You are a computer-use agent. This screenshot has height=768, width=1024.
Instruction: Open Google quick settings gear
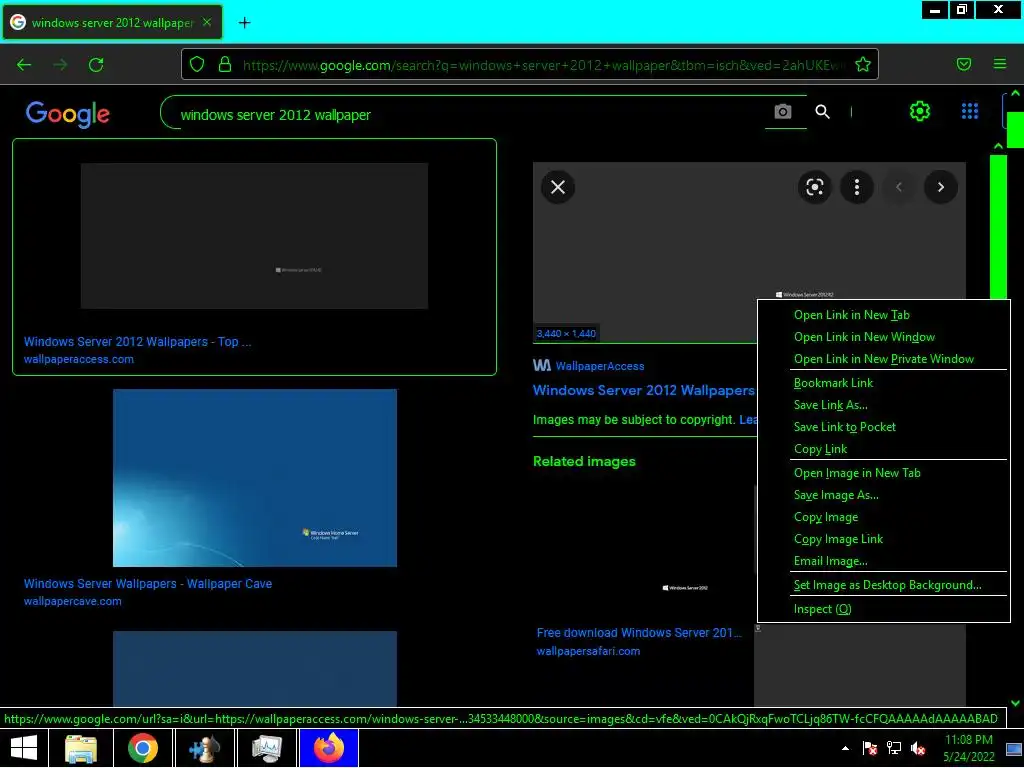920,111
